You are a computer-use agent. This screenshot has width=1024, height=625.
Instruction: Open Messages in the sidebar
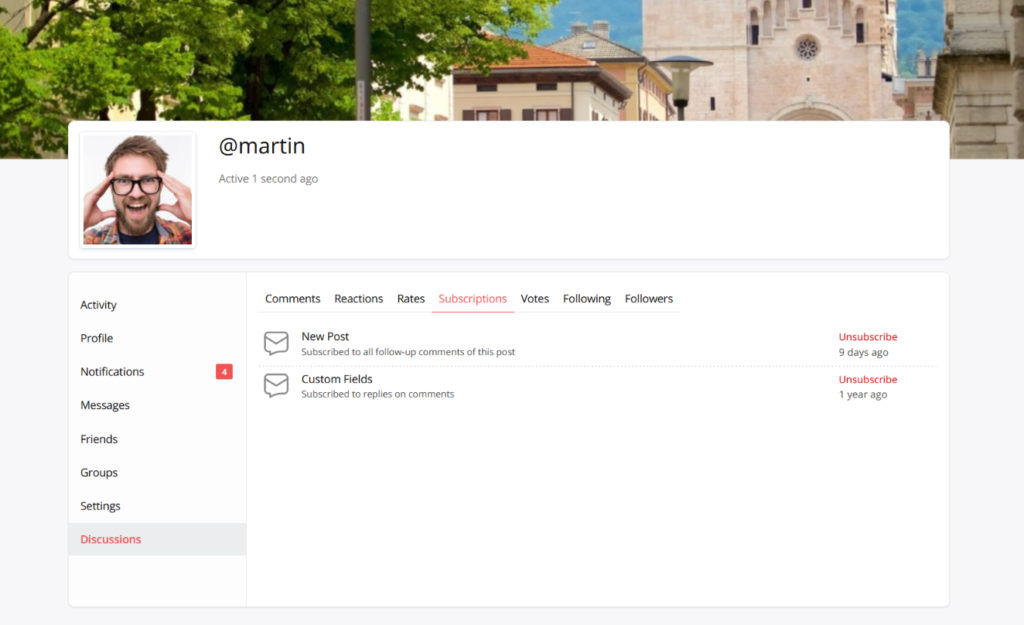105,406
